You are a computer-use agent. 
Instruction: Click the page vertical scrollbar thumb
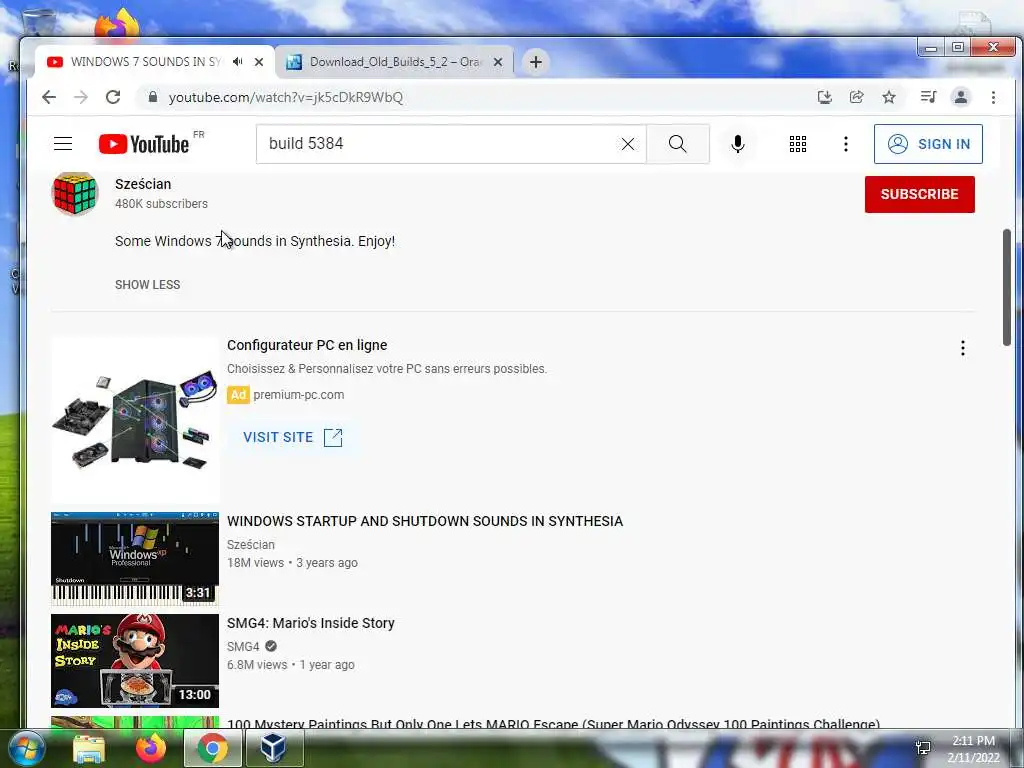[x=1007, y=287]
